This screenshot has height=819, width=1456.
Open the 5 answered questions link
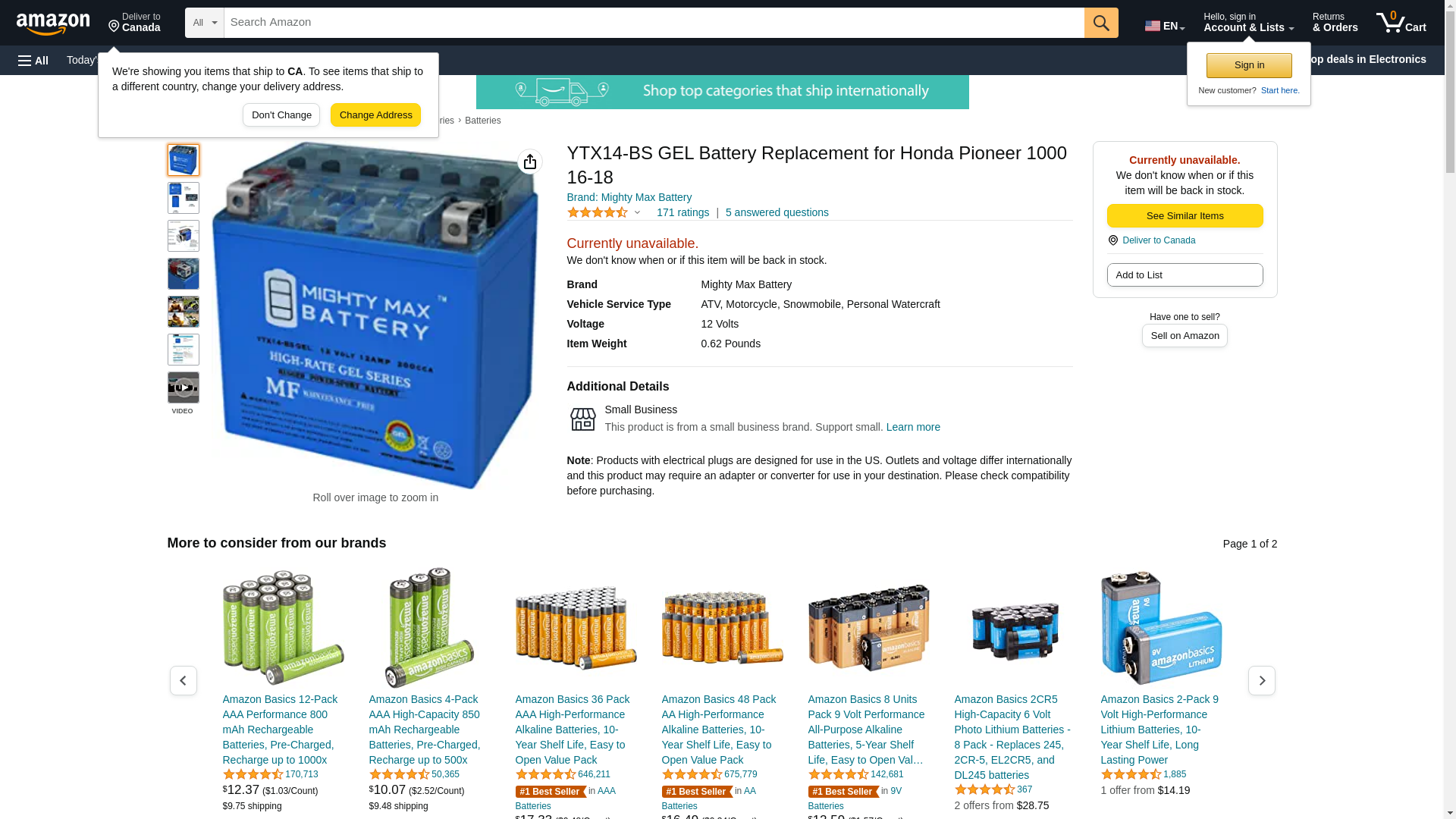[x=777, y=212]
